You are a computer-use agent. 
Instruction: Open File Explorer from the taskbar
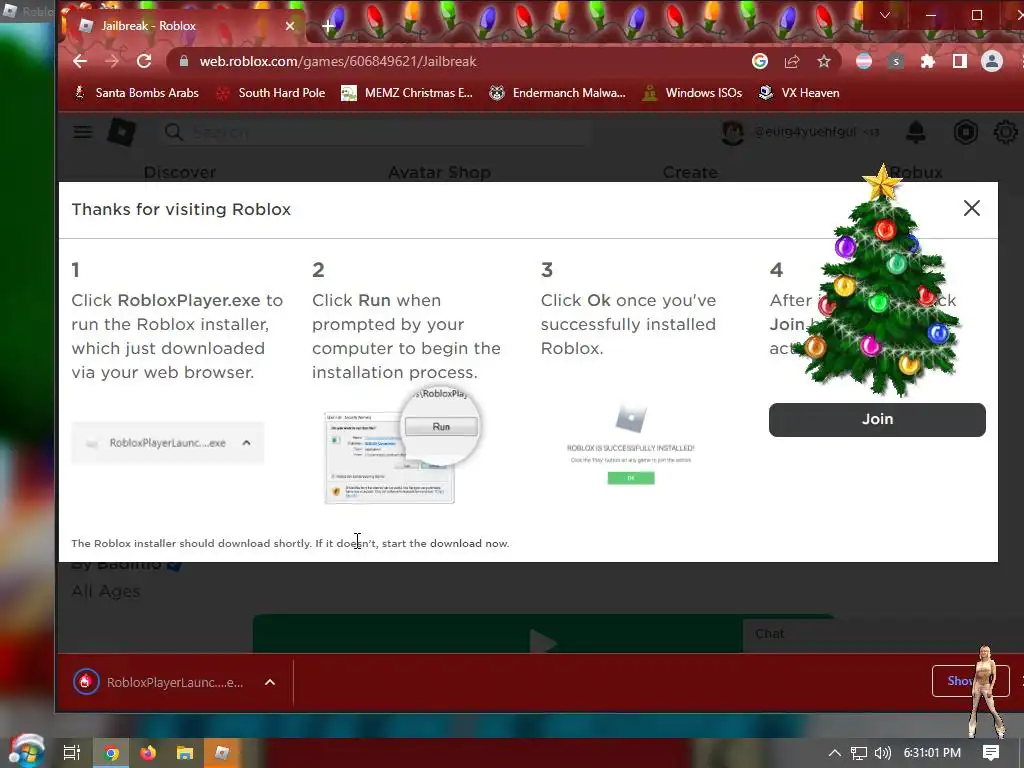(185, 753)
